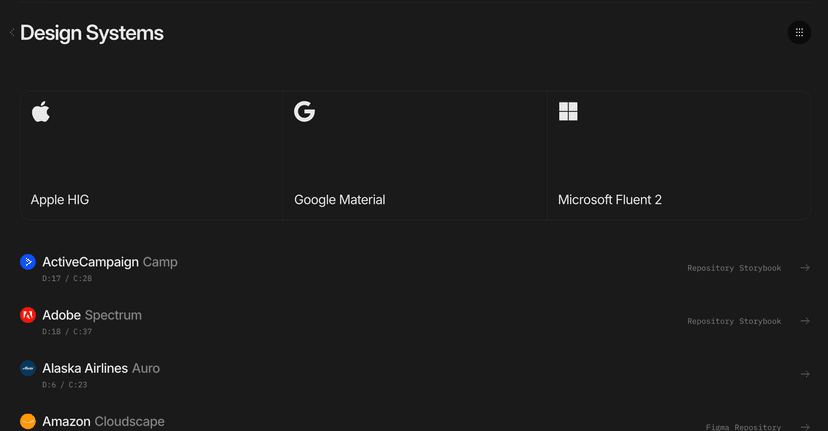Open Storybook link for Adobe Spectrum
The height and width of the screenshot is (431, 828).
pos(760,321)
